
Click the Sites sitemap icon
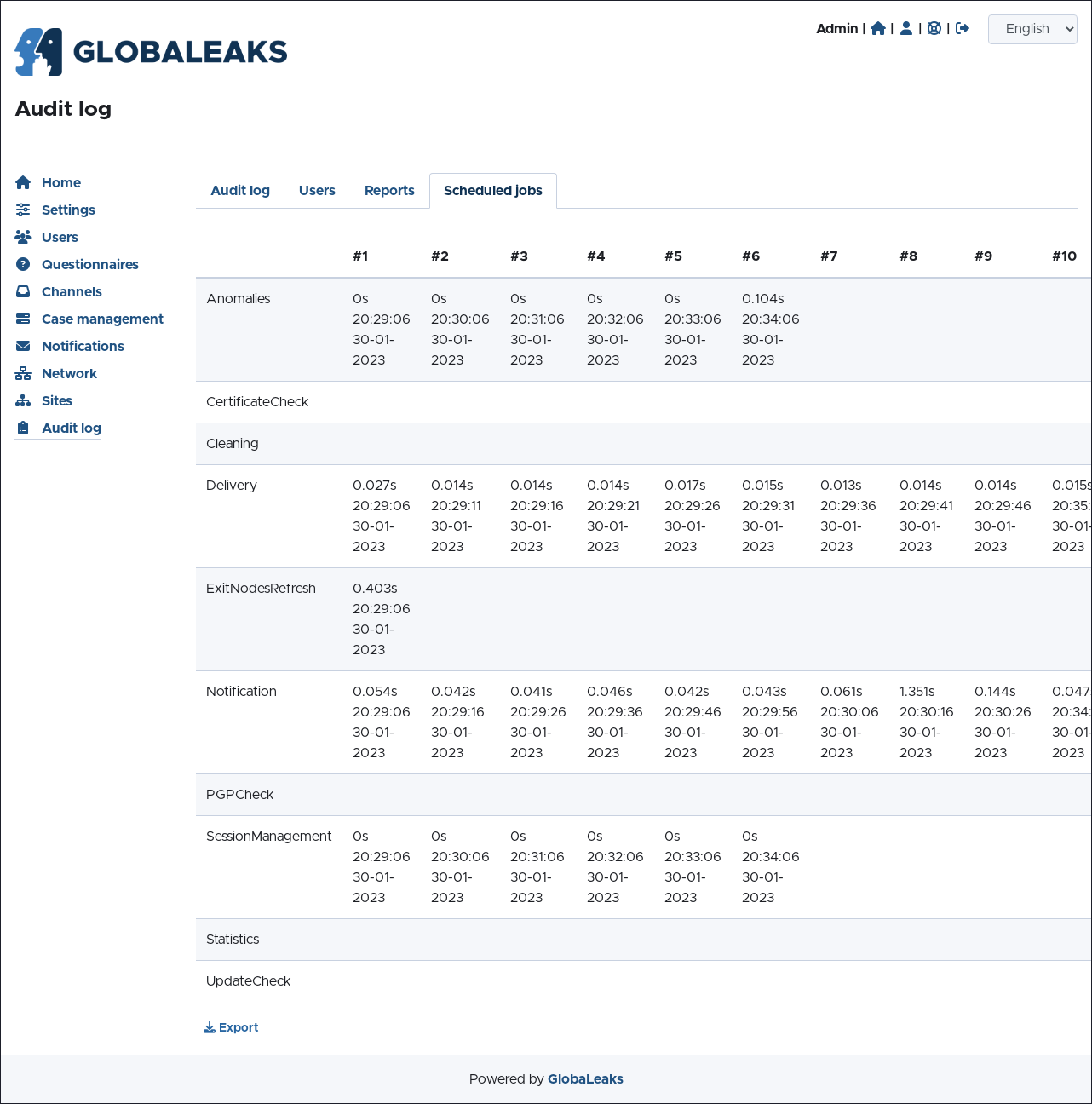pos(23,400)
